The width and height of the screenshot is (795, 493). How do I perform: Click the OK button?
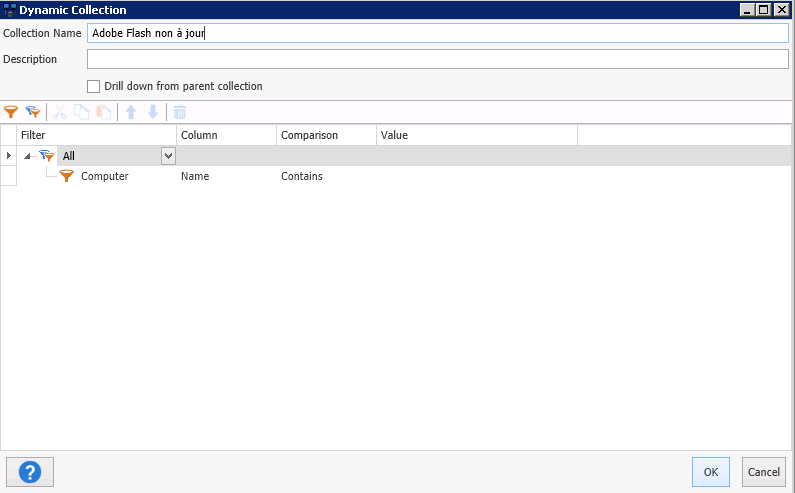coord(710,472)
